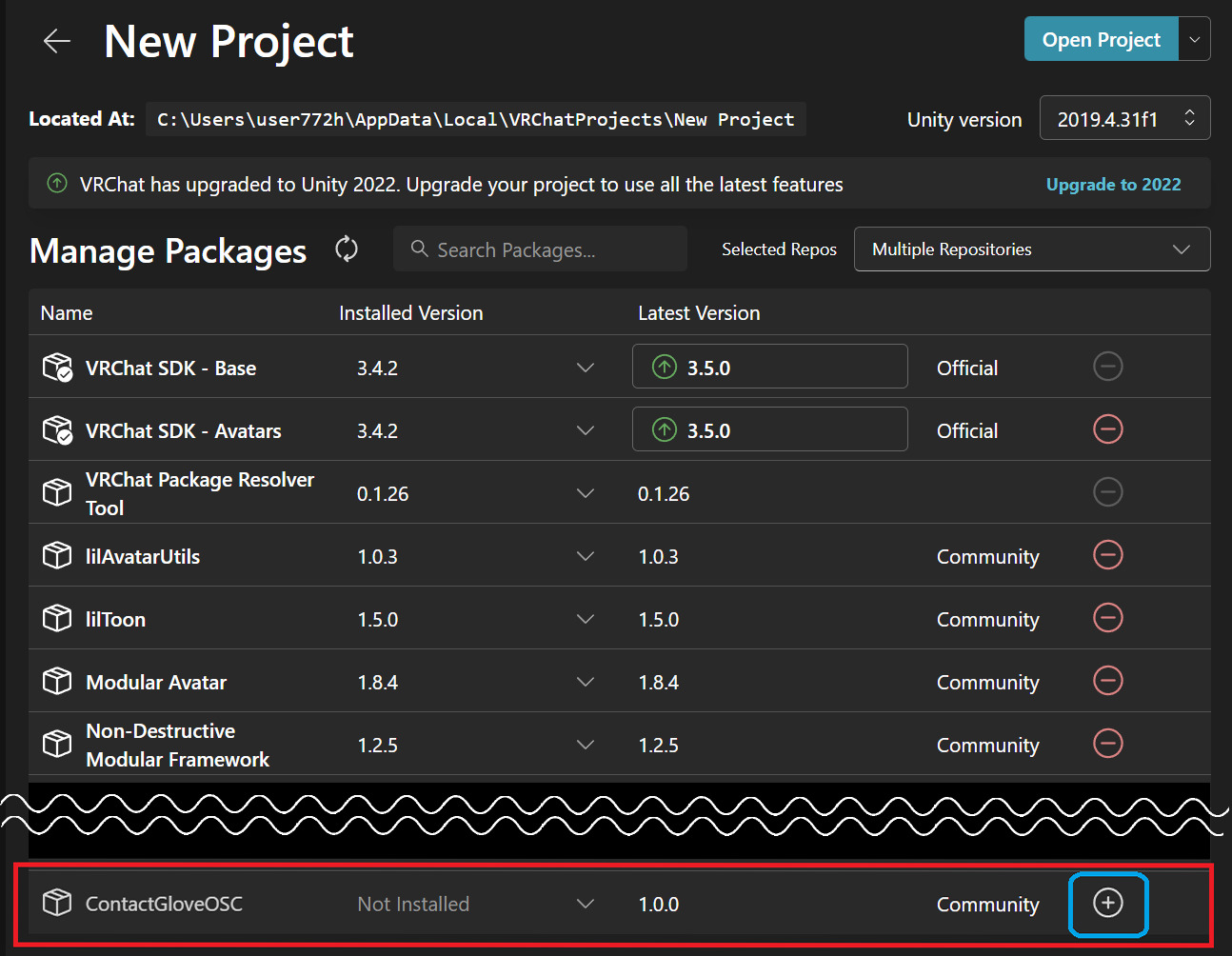Click the ContactGloveOSC package box icon
The width and height of the screenshot is (1232, 956).
click(57, 903)
